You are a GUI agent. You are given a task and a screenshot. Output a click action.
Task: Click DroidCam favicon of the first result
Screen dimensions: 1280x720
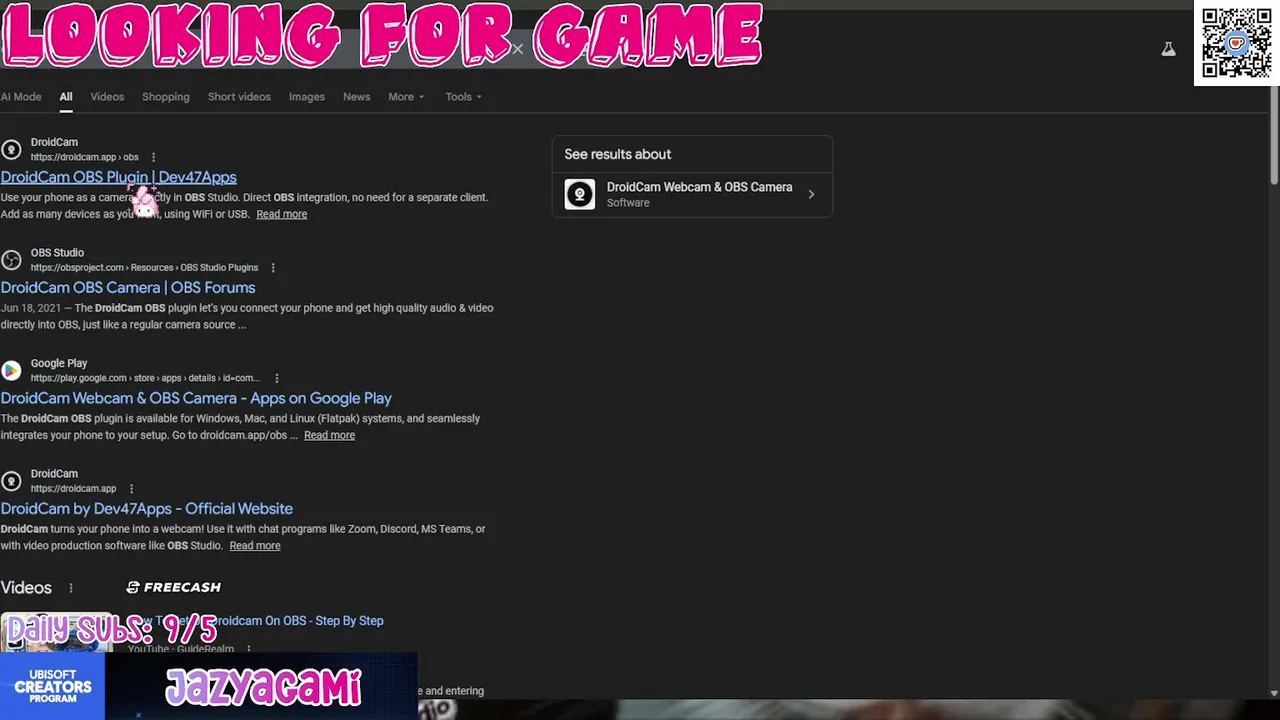pyautogui.click(x=11, y=150)
